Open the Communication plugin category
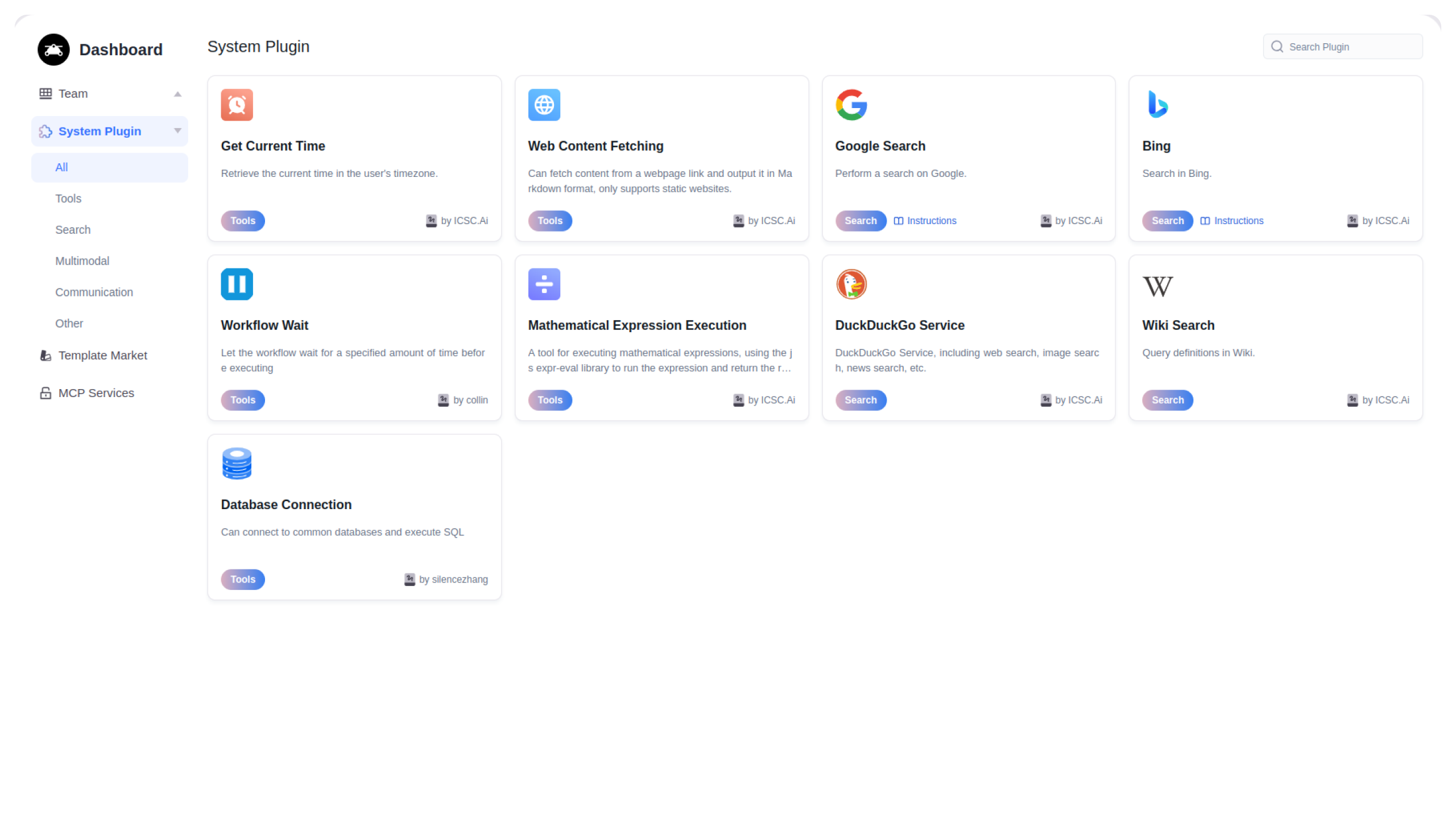This screenshot has height=818, width=1456. tap(94, 292)
